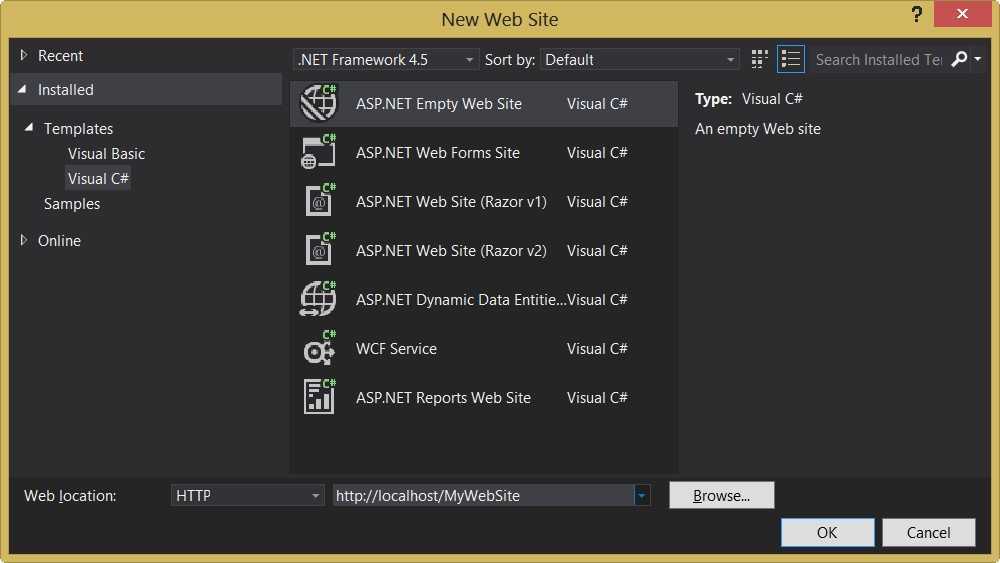The image size is (1000, 563).
Task: Choose the ASP.NET Web Site (Razor v1) icon
Action: (x=319, y=202)
